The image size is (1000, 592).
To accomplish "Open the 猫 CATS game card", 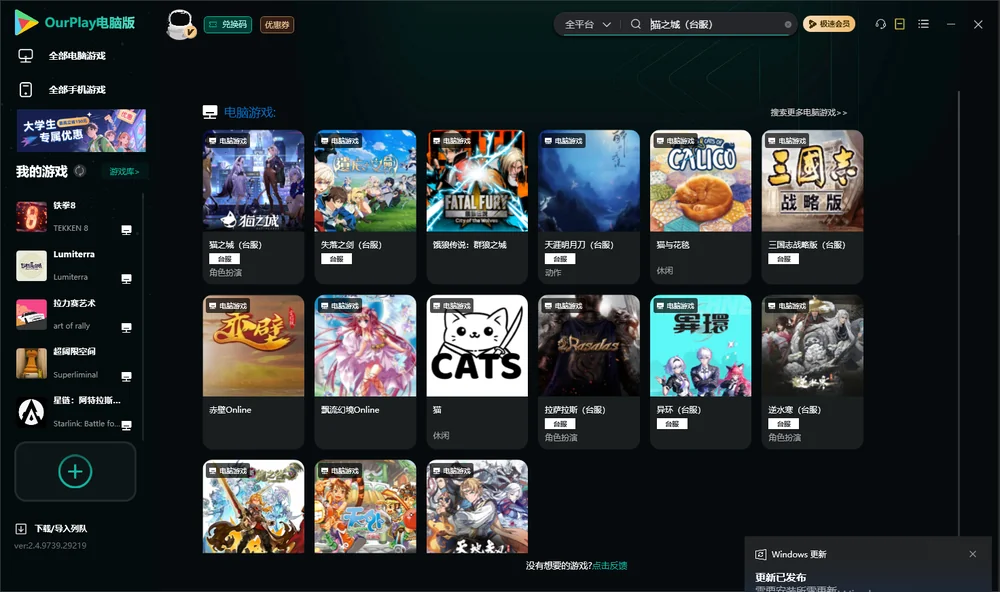I will (x=477, y=372).
